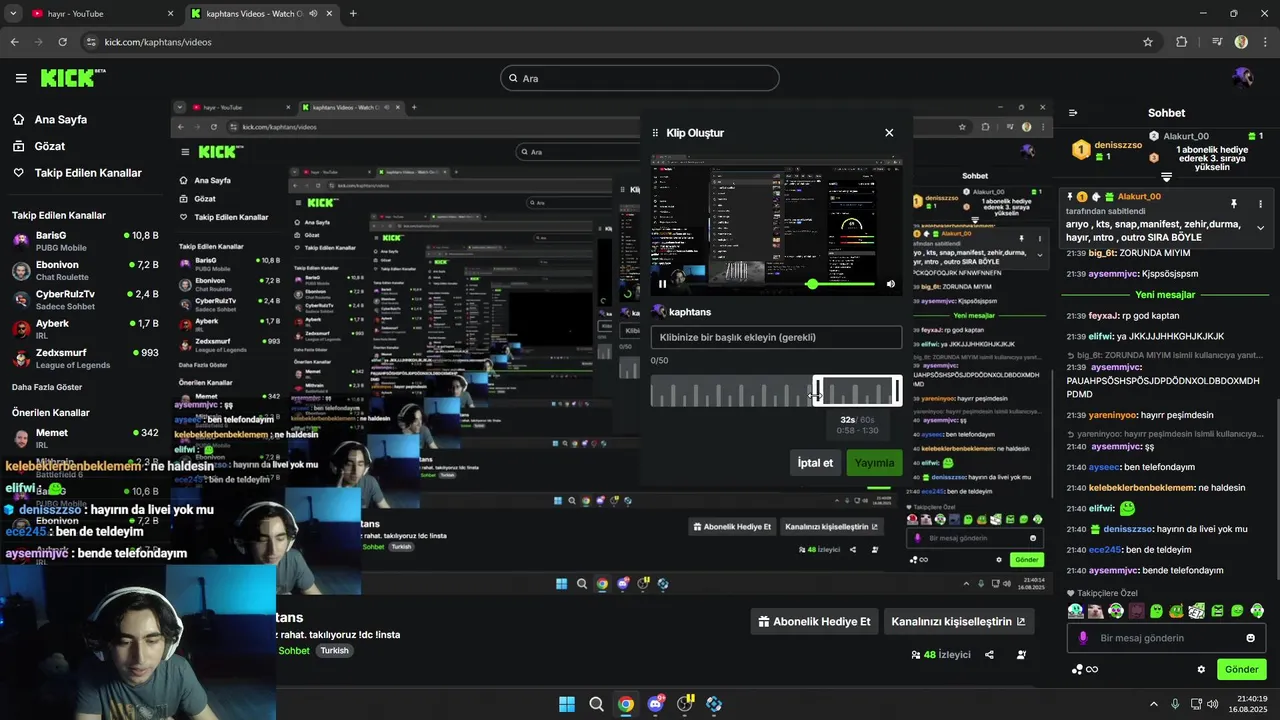
Task: Expand the pinned message chevron
Action: click(1260, 228)
